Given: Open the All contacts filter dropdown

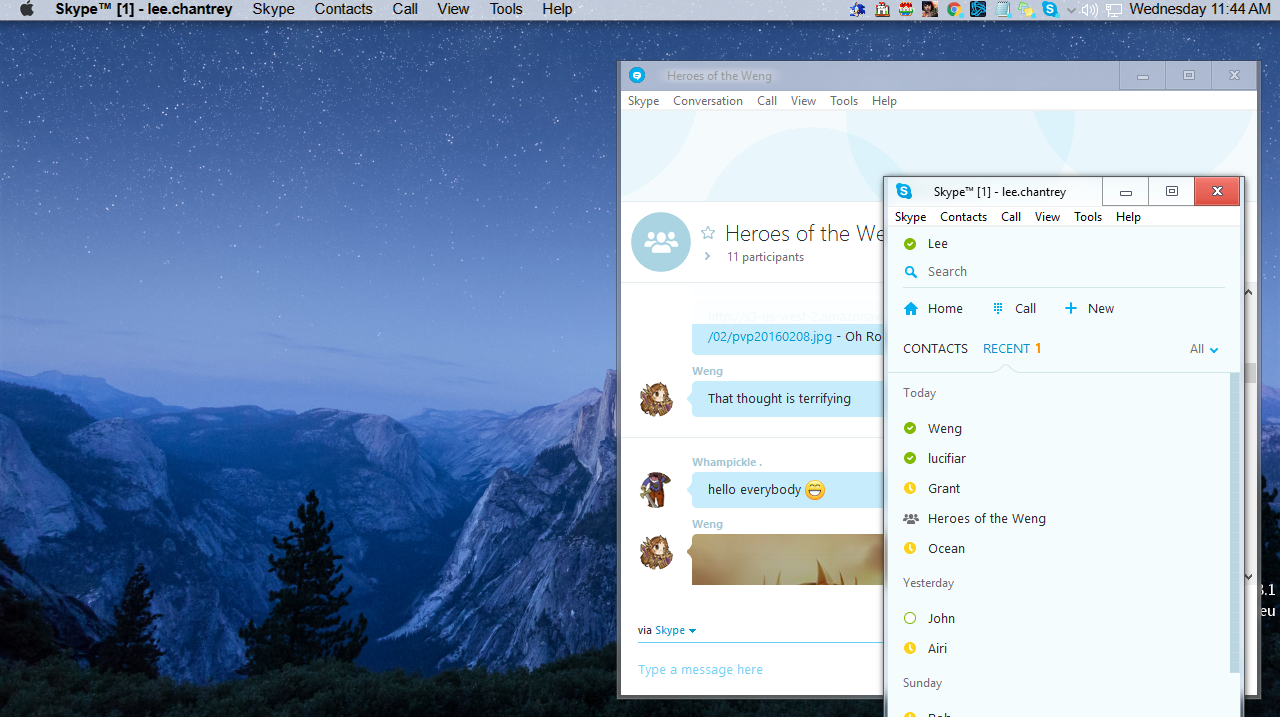Looking at the screenshot, I should coord(1203,349).
